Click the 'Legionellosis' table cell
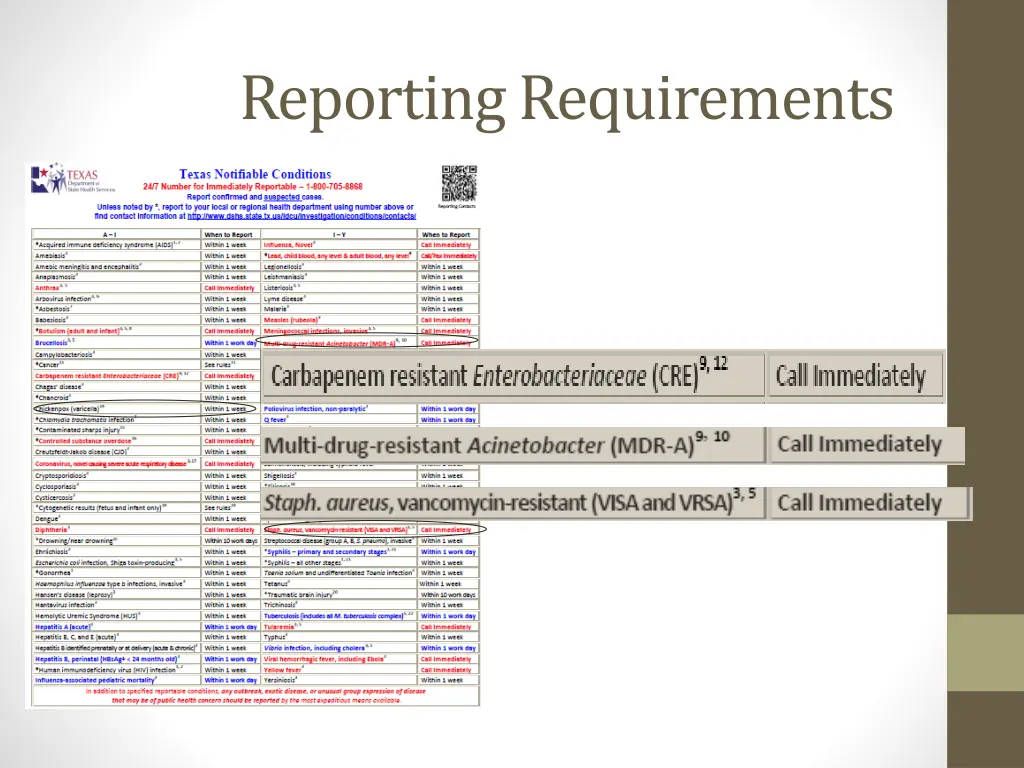 tap(339, 266)
